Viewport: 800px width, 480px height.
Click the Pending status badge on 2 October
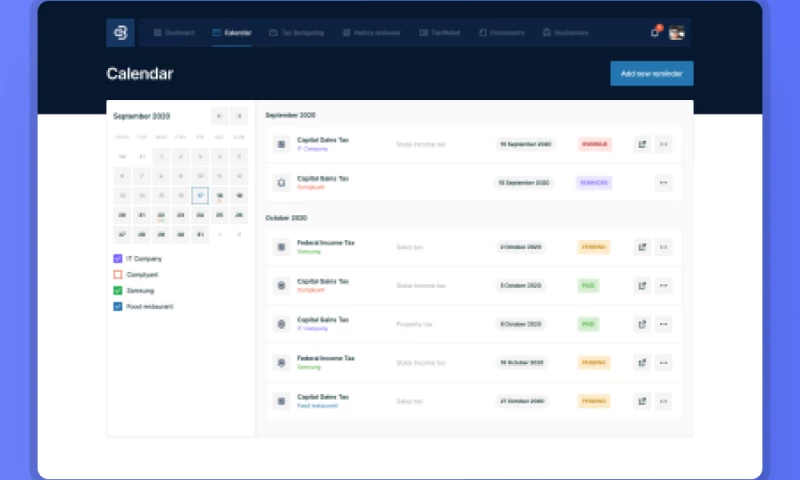click(593, 246)
